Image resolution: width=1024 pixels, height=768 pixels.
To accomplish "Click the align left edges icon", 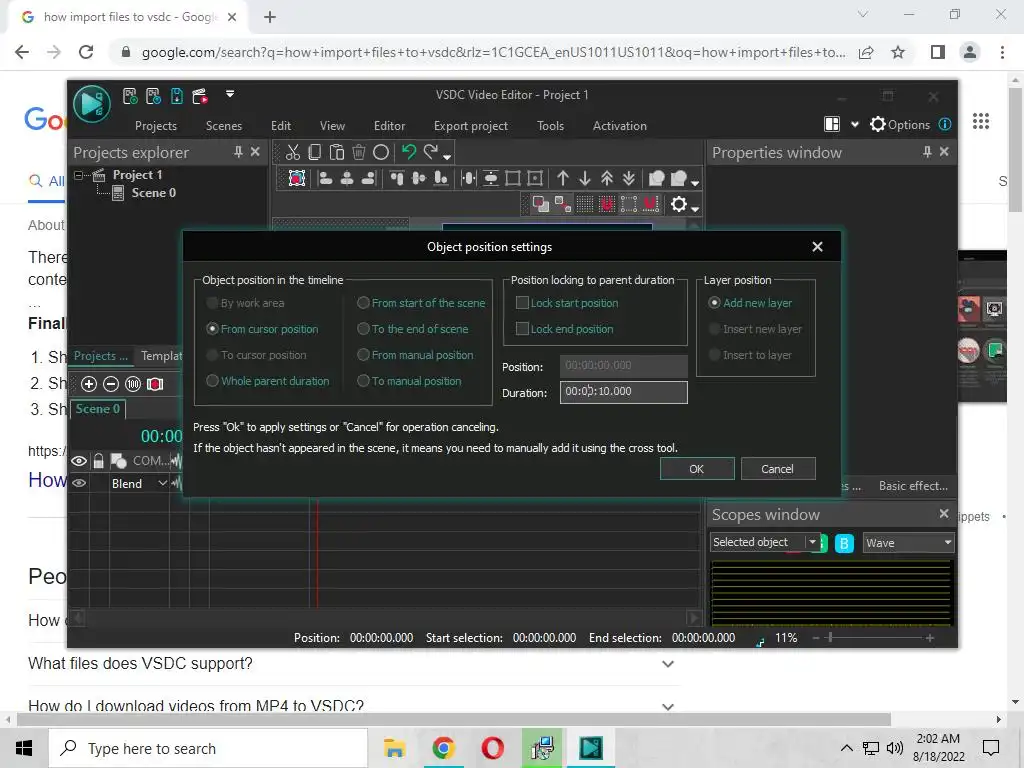I will pyautogui.click(x=325, y=178).
